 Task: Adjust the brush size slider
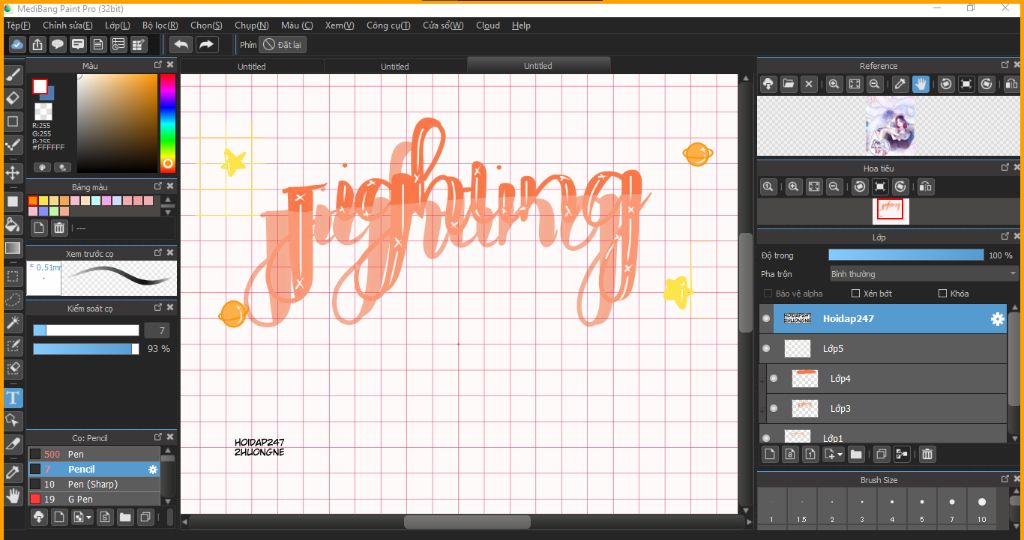pos(86,330)
